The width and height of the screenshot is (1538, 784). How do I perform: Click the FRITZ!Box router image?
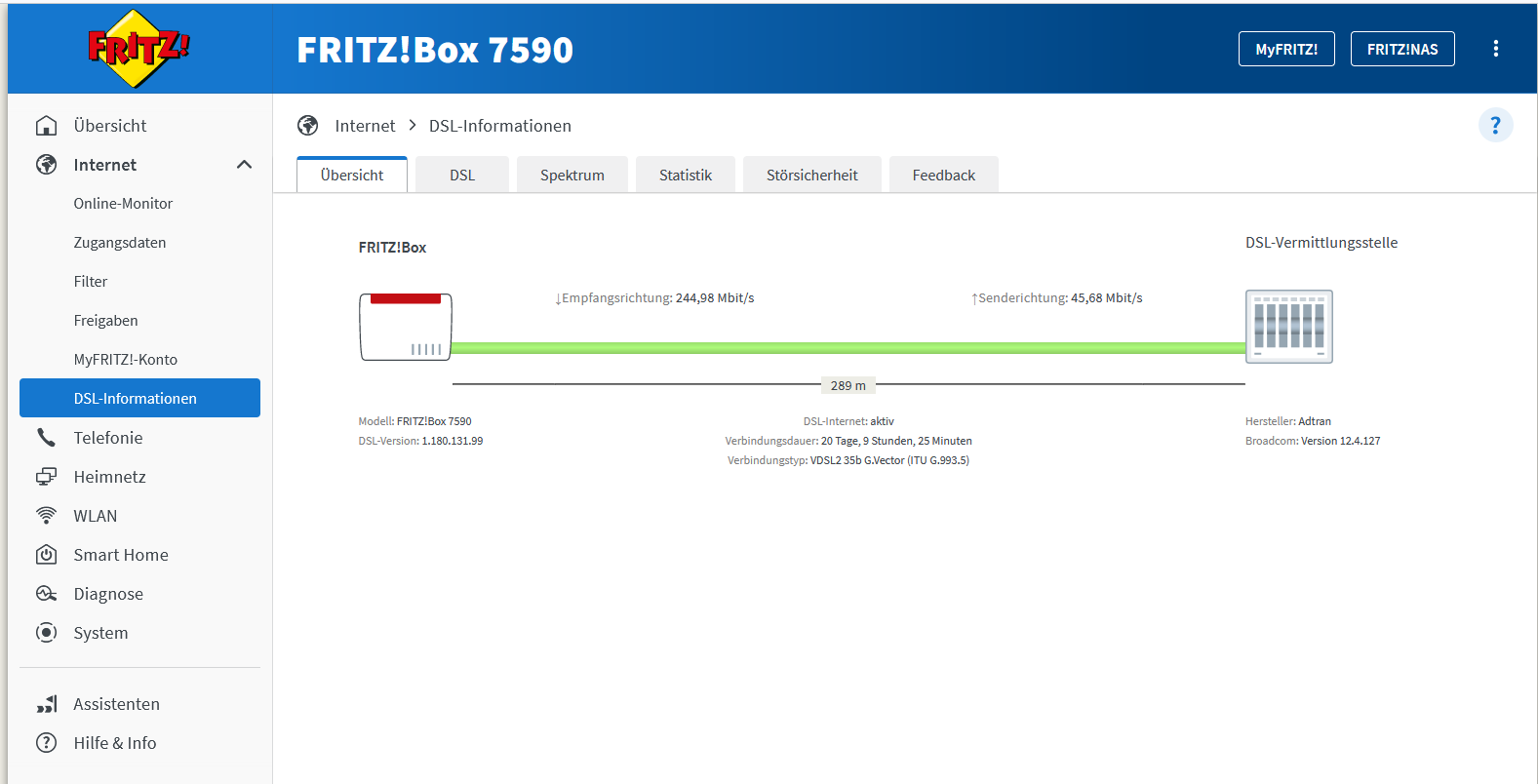pyautogui.click(x=406, y=327)
